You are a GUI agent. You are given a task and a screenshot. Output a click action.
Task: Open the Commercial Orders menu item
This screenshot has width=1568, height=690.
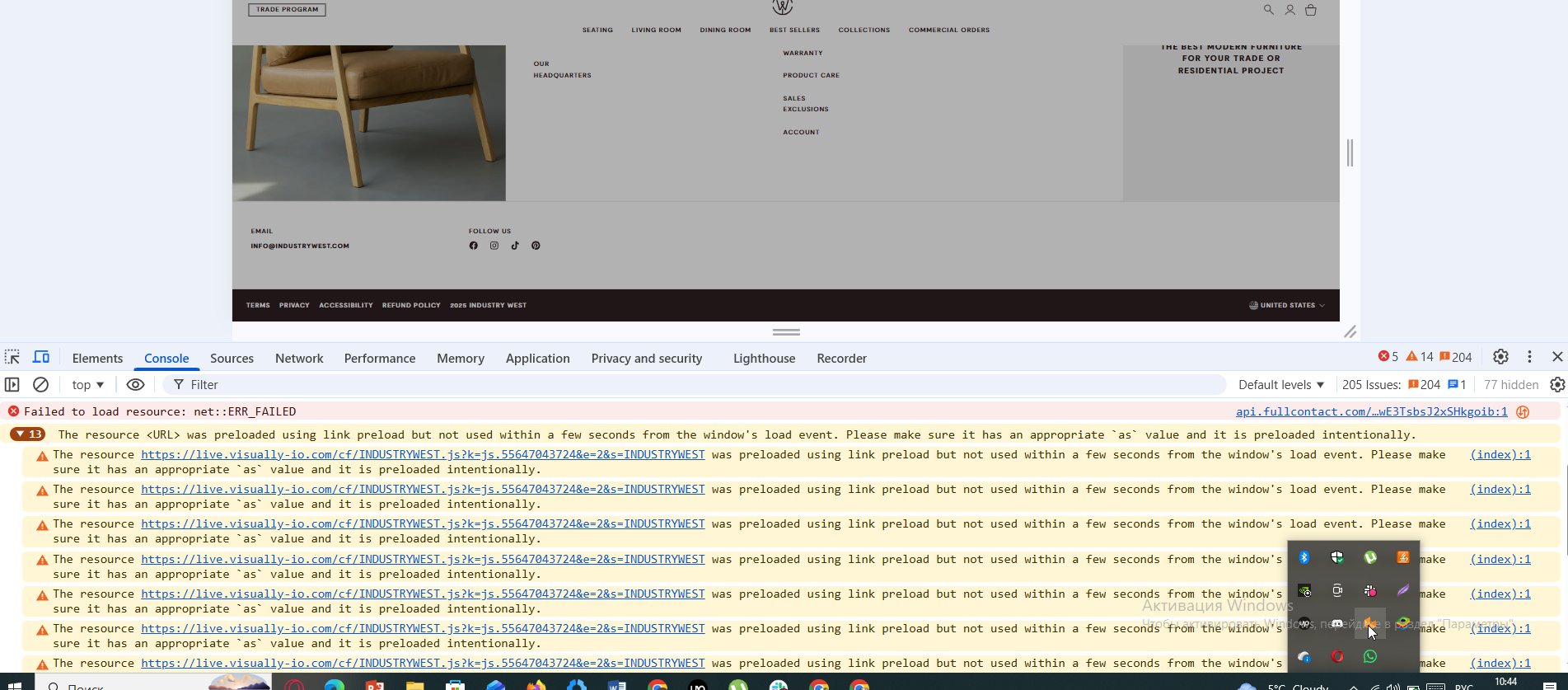949,30
